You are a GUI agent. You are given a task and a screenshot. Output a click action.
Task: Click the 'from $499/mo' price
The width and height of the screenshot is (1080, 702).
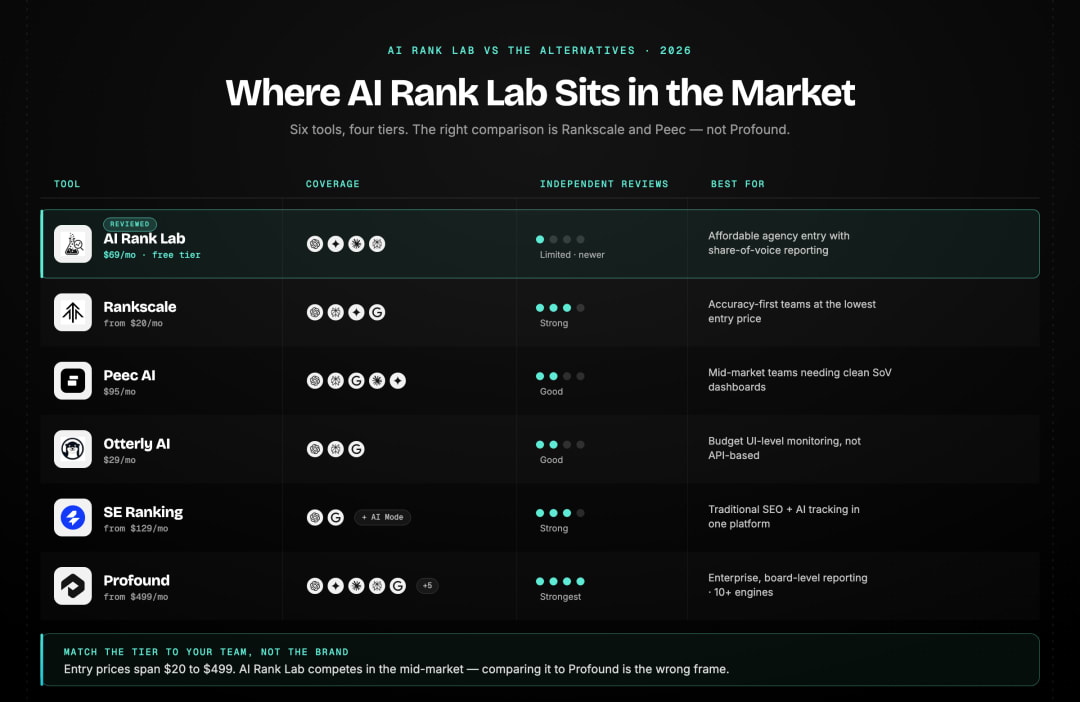coord(136,597)
